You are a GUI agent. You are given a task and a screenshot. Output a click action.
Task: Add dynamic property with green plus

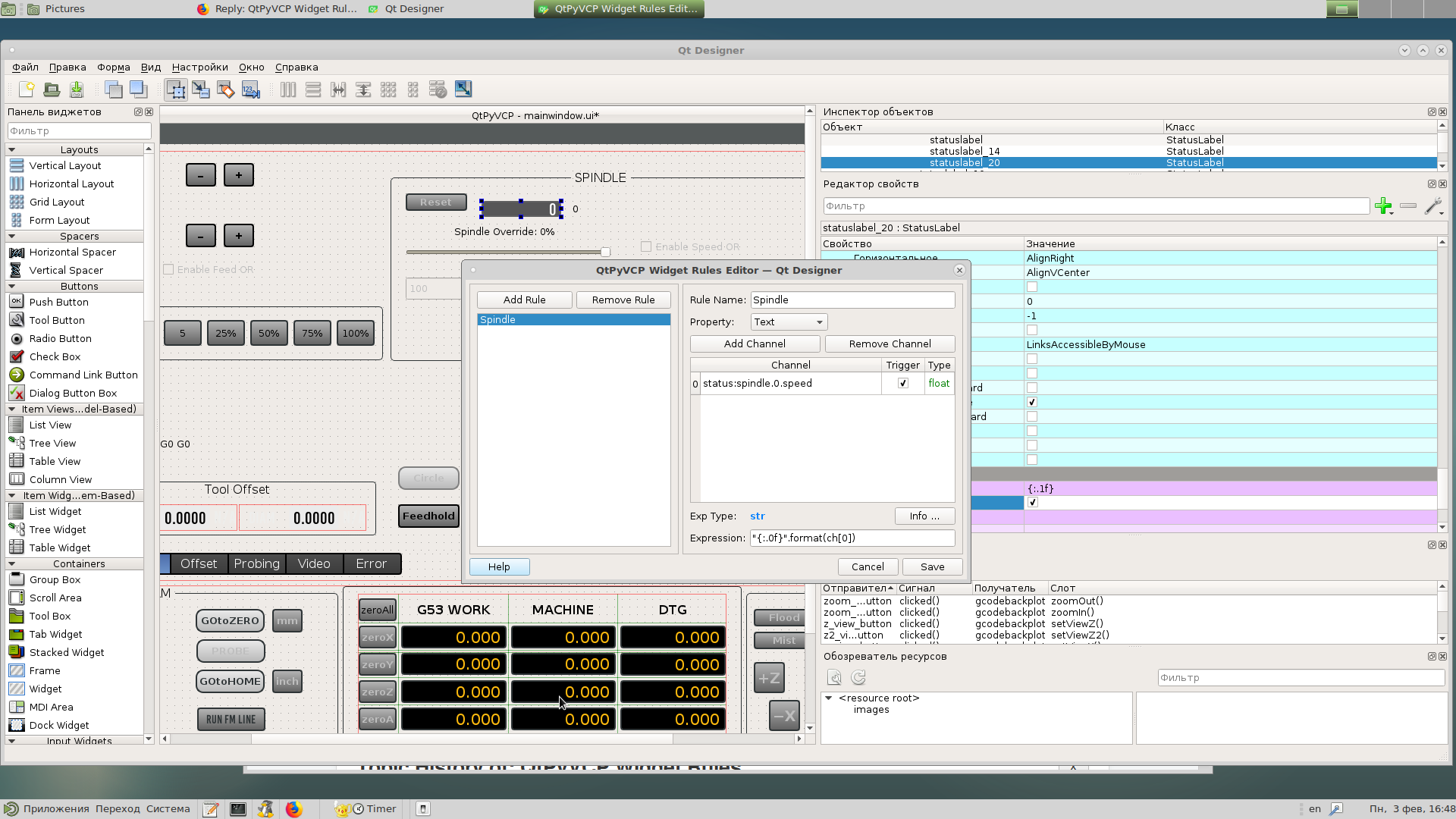pos(1383,206)
